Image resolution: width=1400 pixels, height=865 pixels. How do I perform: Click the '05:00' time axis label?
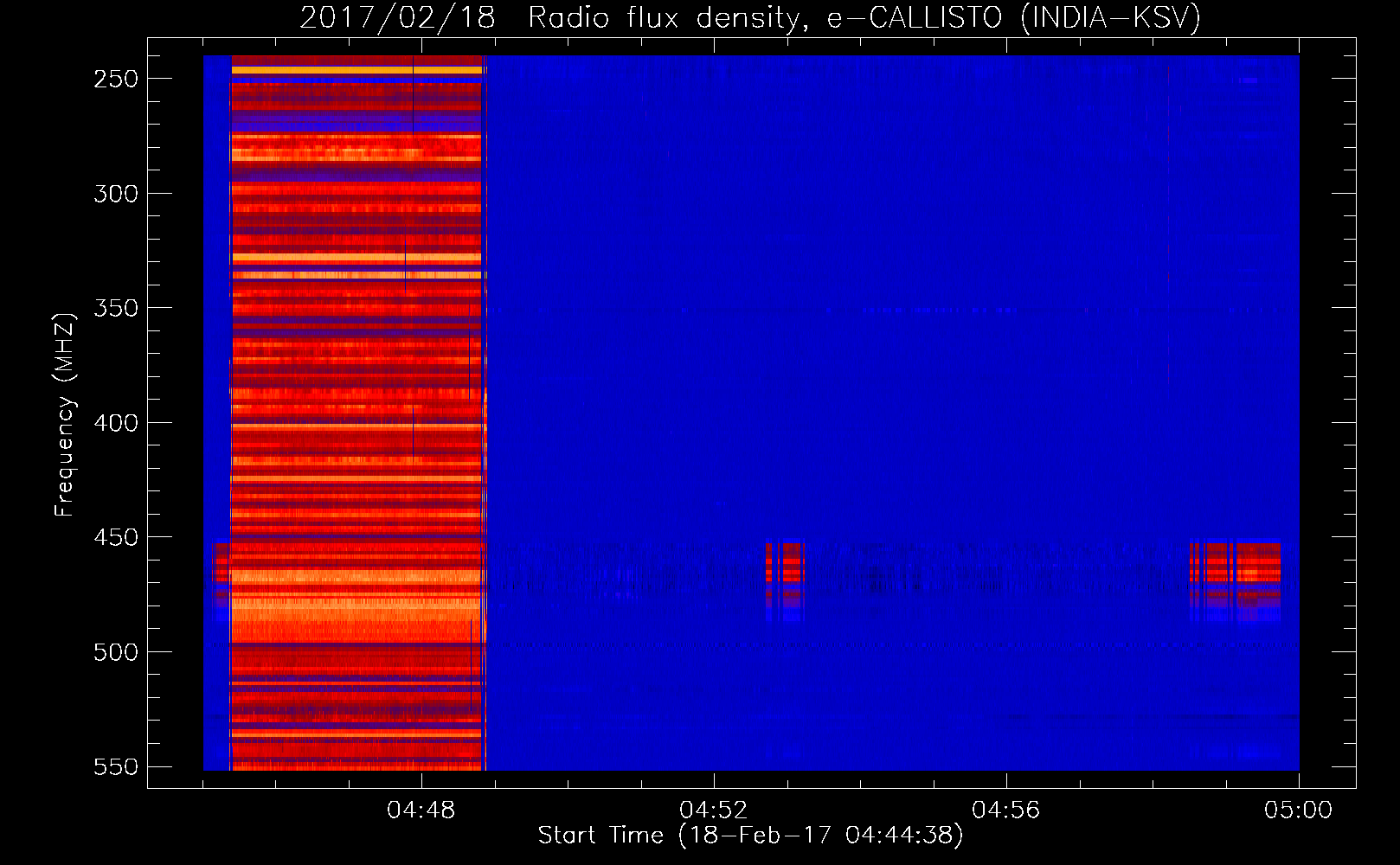coord(1299,811)
